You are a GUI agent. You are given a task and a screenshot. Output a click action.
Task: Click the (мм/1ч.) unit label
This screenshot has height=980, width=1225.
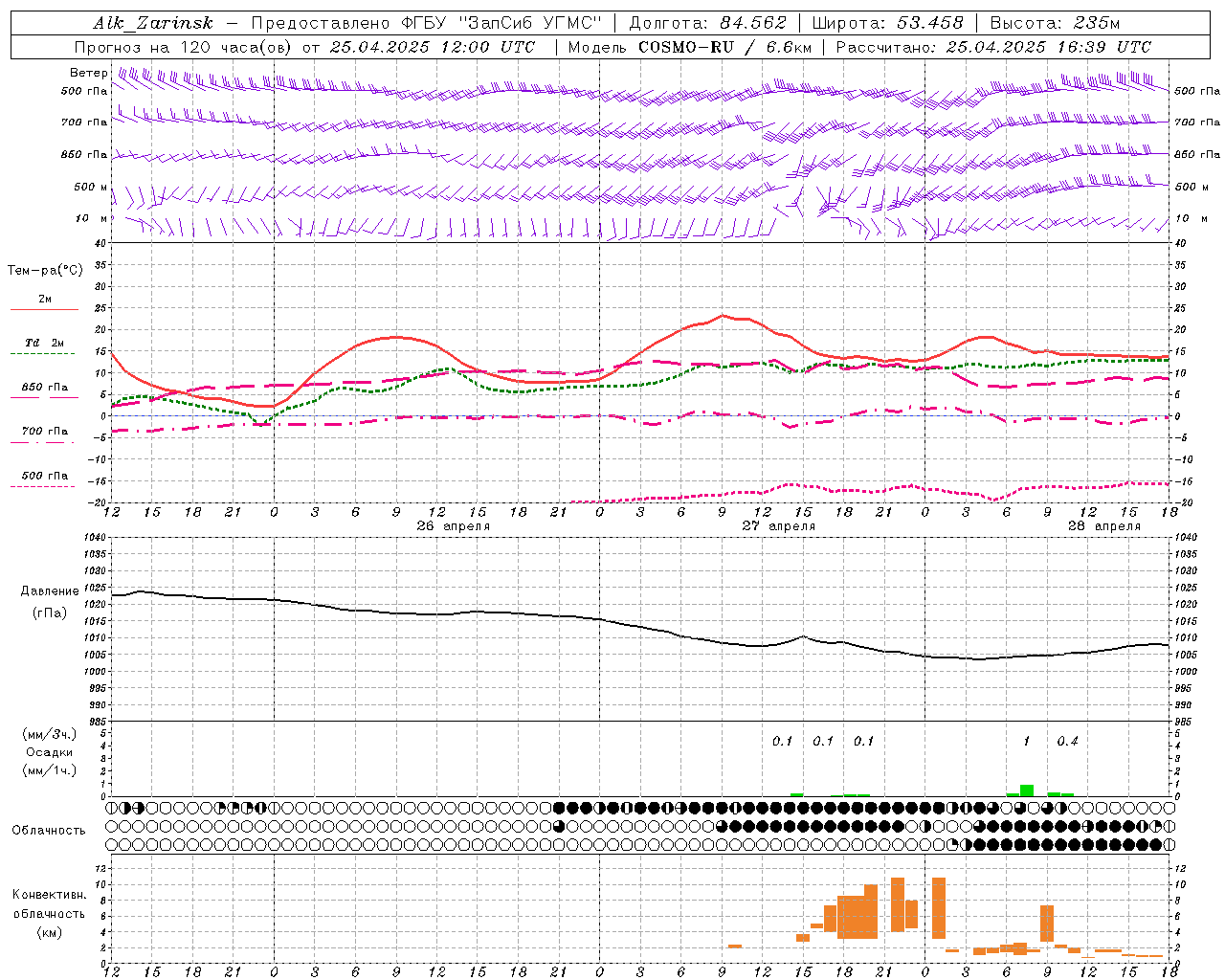[50, 770]
